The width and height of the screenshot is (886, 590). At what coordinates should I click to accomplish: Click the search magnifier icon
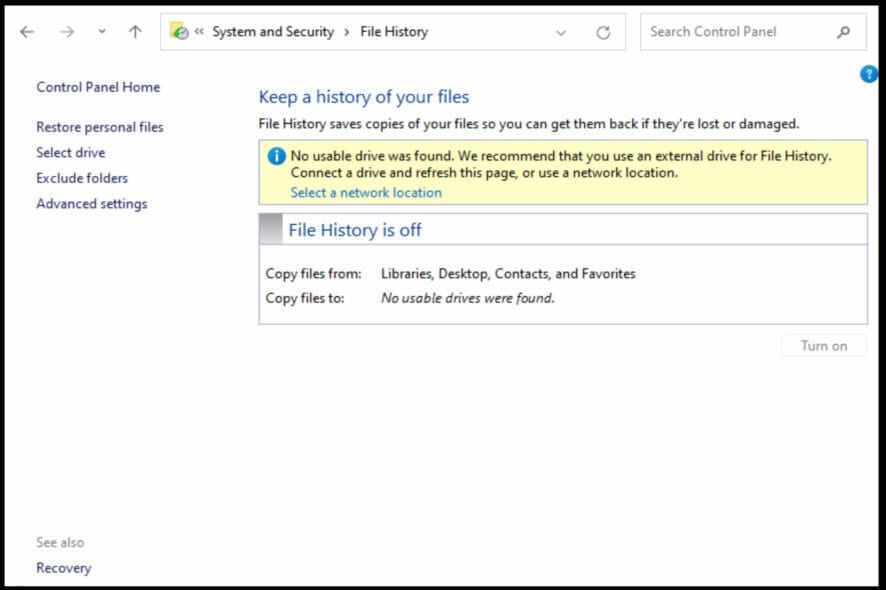[x=845, y=31]
